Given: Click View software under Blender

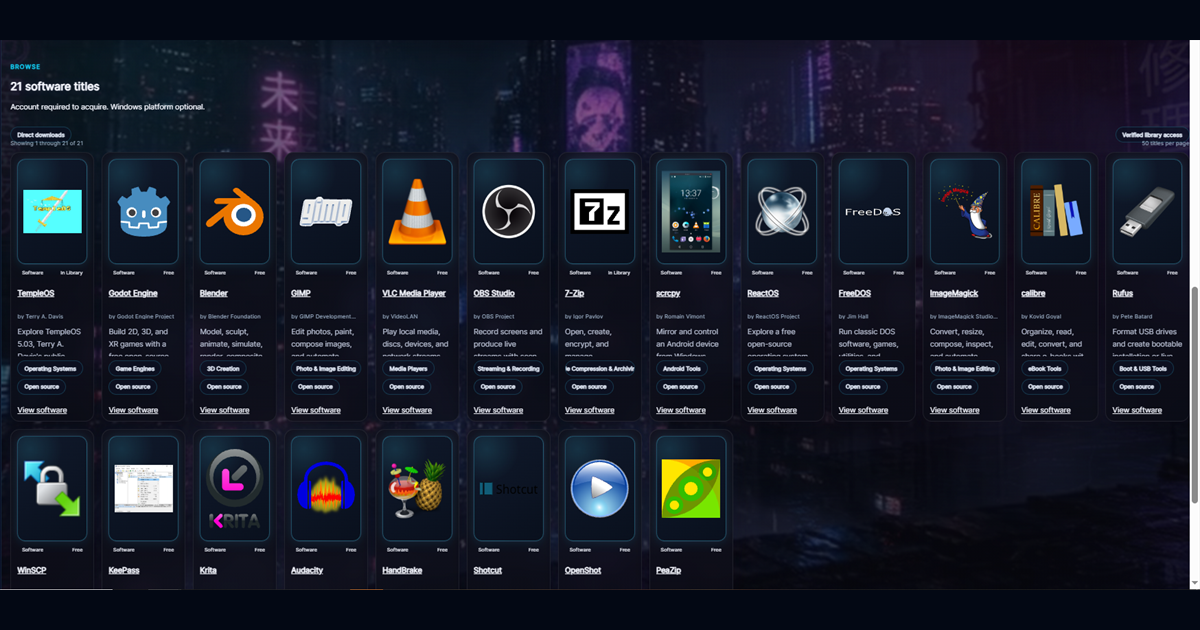Looking at the screenshot, I should click(x=225, y=410).
